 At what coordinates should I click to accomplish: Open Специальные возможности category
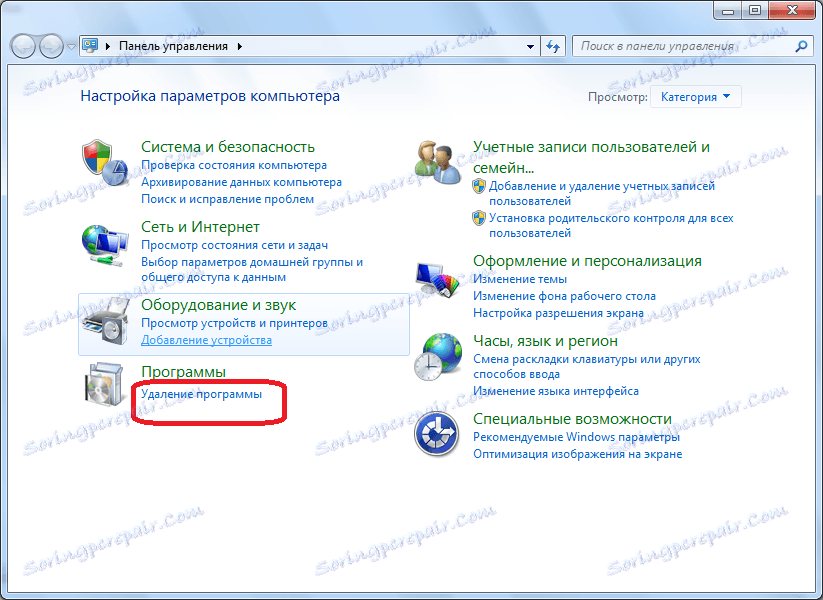coord(572,419)
